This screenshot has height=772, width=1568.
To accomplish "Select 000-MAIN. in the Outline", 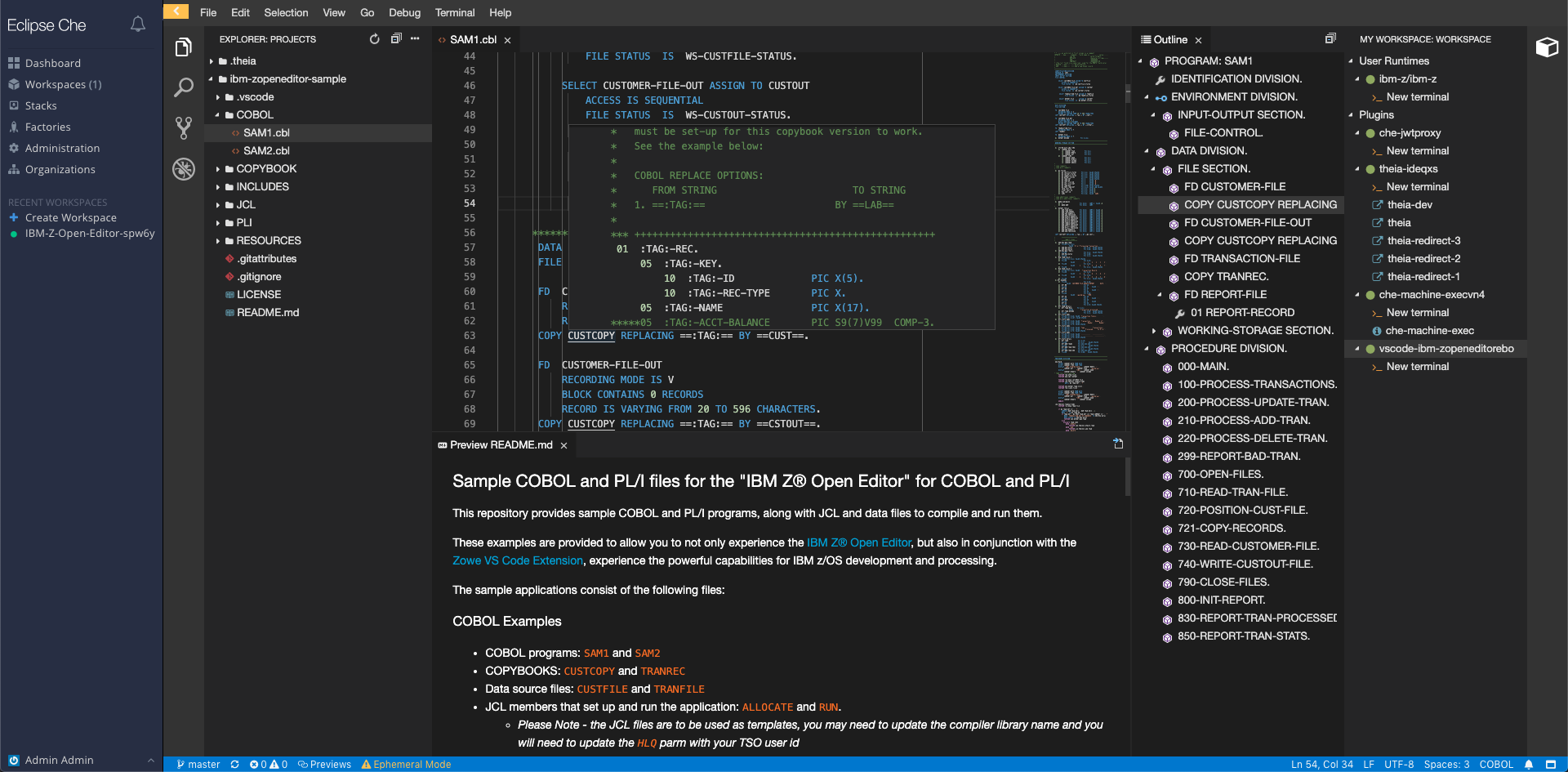I will (x=1202, y=367).
